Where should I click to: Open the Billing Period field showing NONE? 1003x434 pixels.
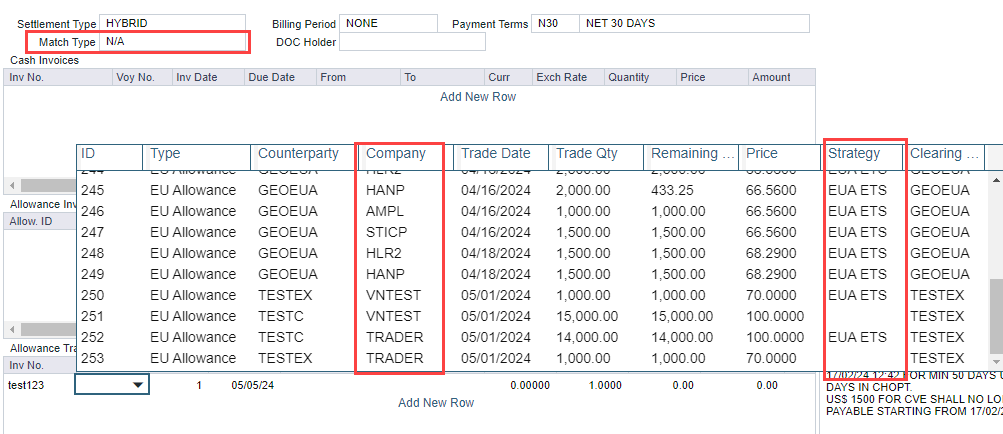pyautogui.click(x=387, y=23)
